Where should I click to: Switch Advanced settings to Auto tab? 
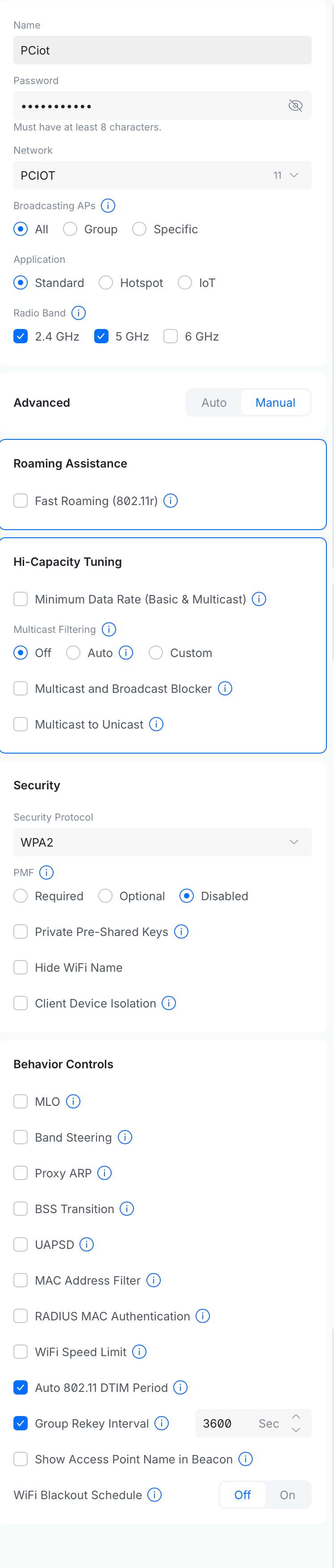pos(214,403)
